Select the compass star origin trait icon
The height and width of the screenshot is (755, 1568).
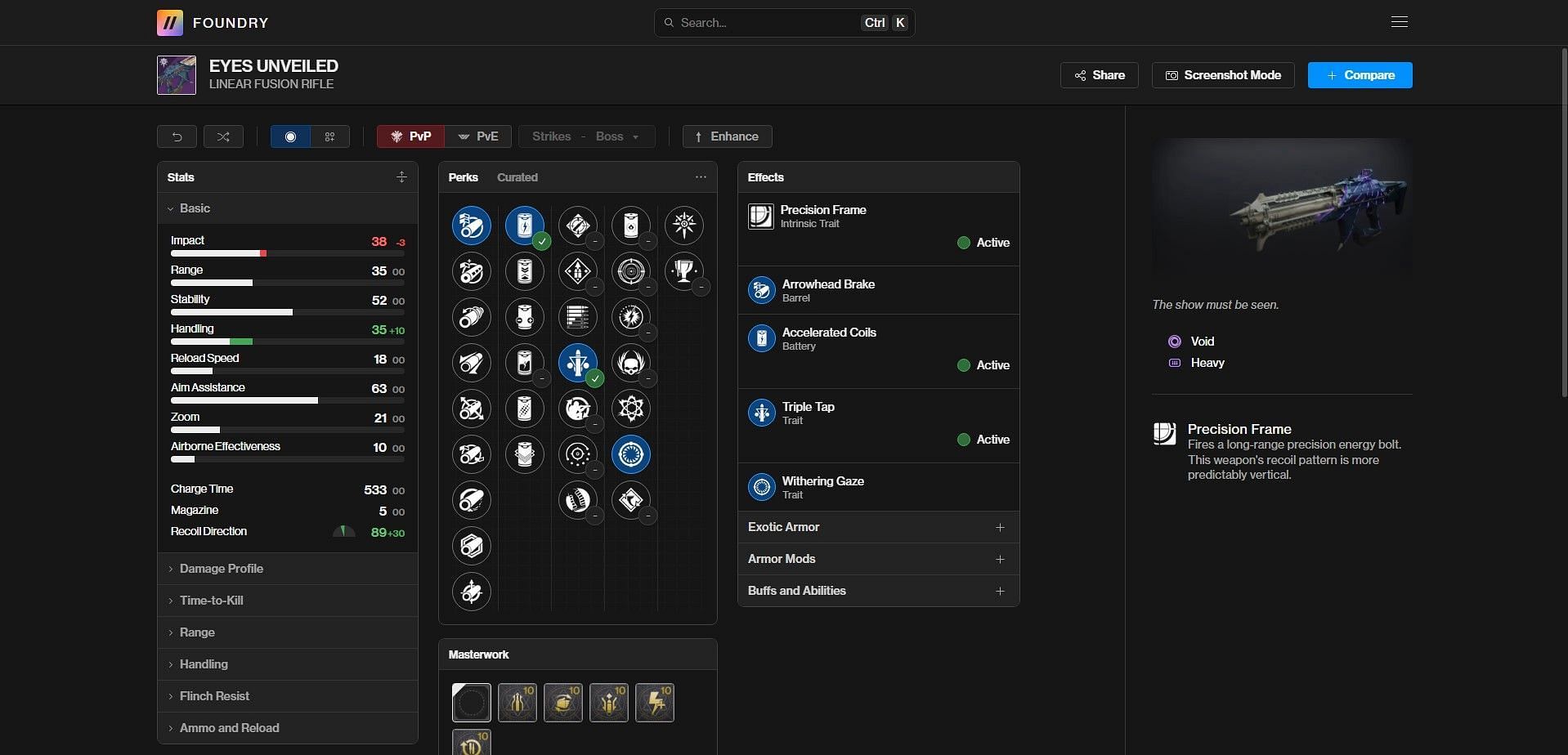tap(684, 226)
